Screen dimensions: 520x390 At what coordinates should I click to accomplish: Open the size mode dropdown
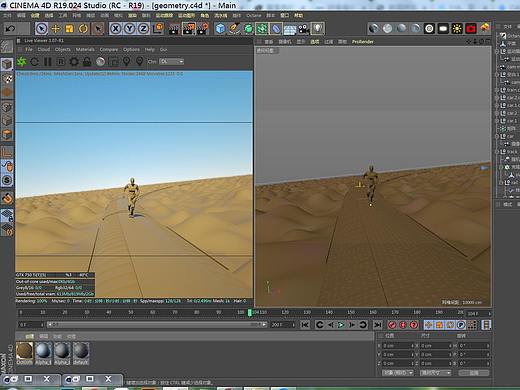click(435, 373)
